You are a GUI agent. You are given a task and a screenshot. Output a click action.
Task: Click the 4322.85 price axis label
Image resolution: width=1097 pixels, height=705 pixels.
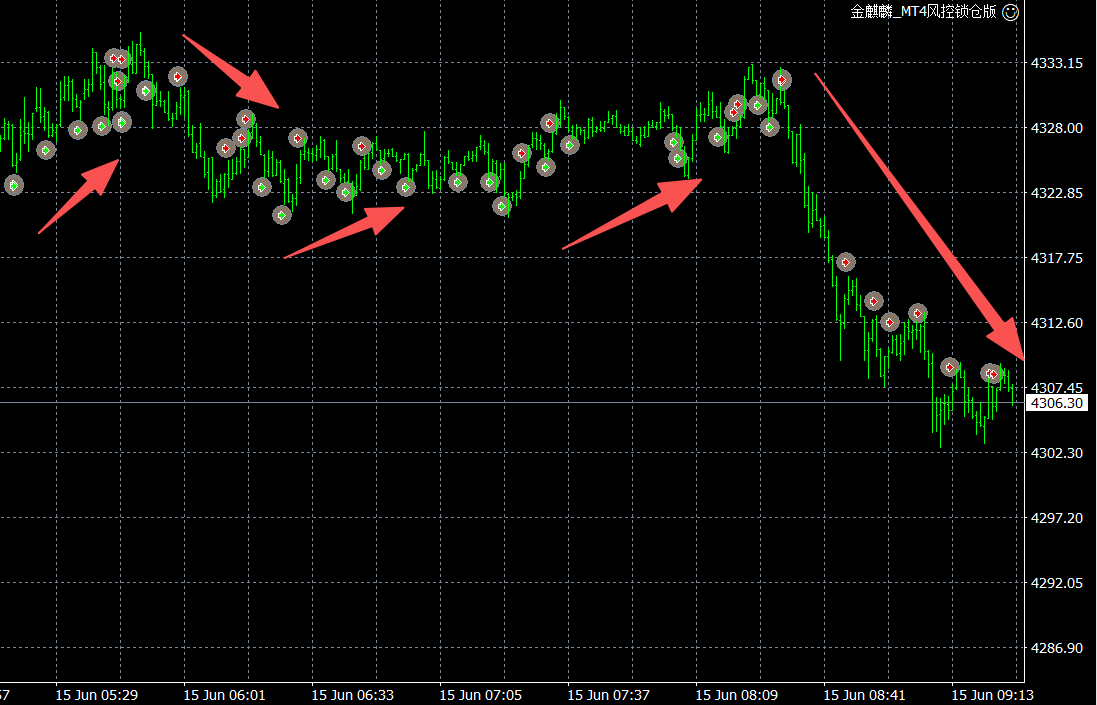1056,193
